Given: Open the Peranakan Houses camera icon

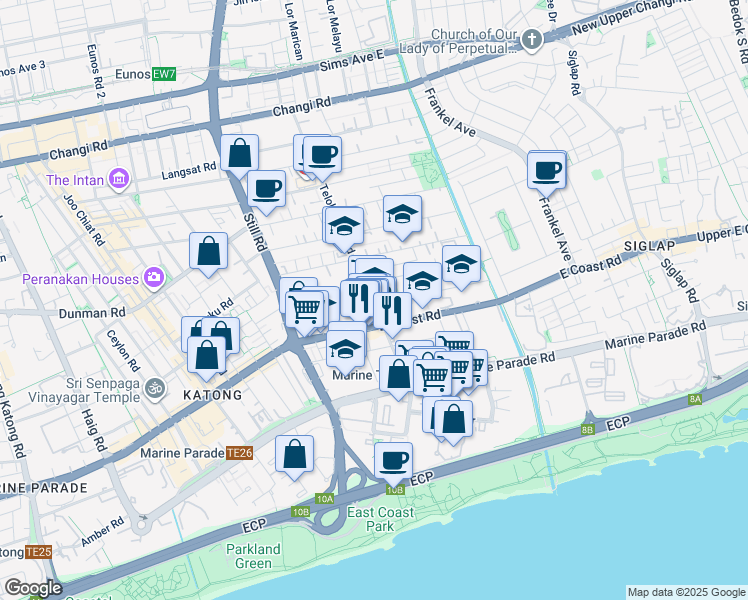Looking at the screenshot, I should [154, 276].
